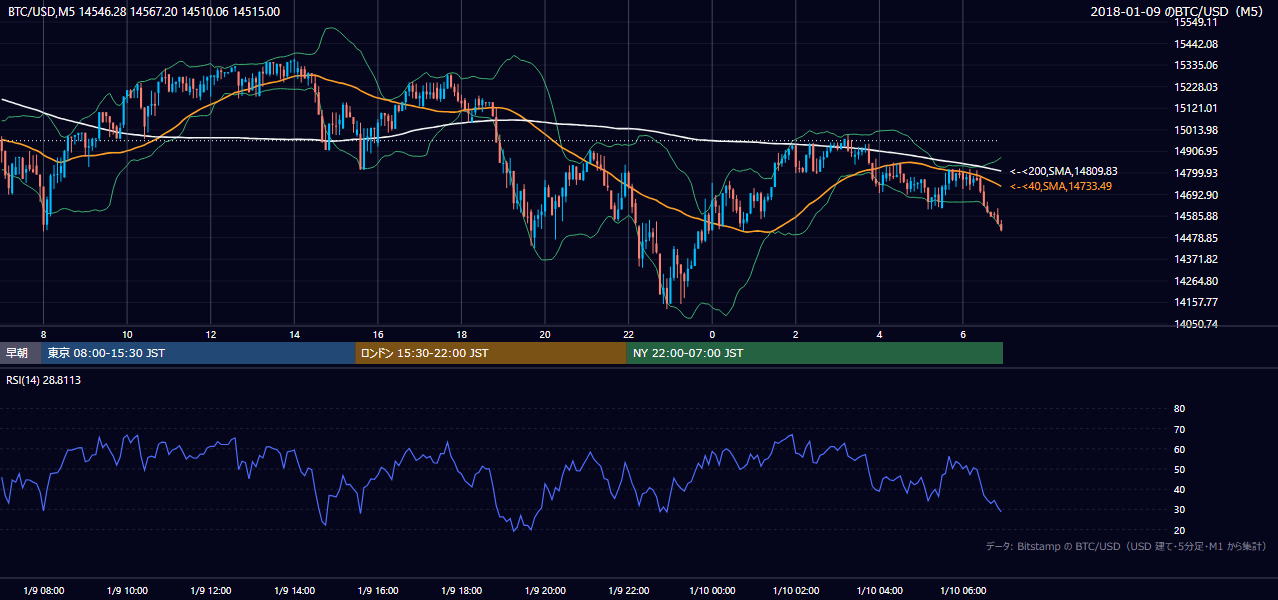Click hour tick 10 under price chart
Screen dimensions: 1278x600
[127, 334]
